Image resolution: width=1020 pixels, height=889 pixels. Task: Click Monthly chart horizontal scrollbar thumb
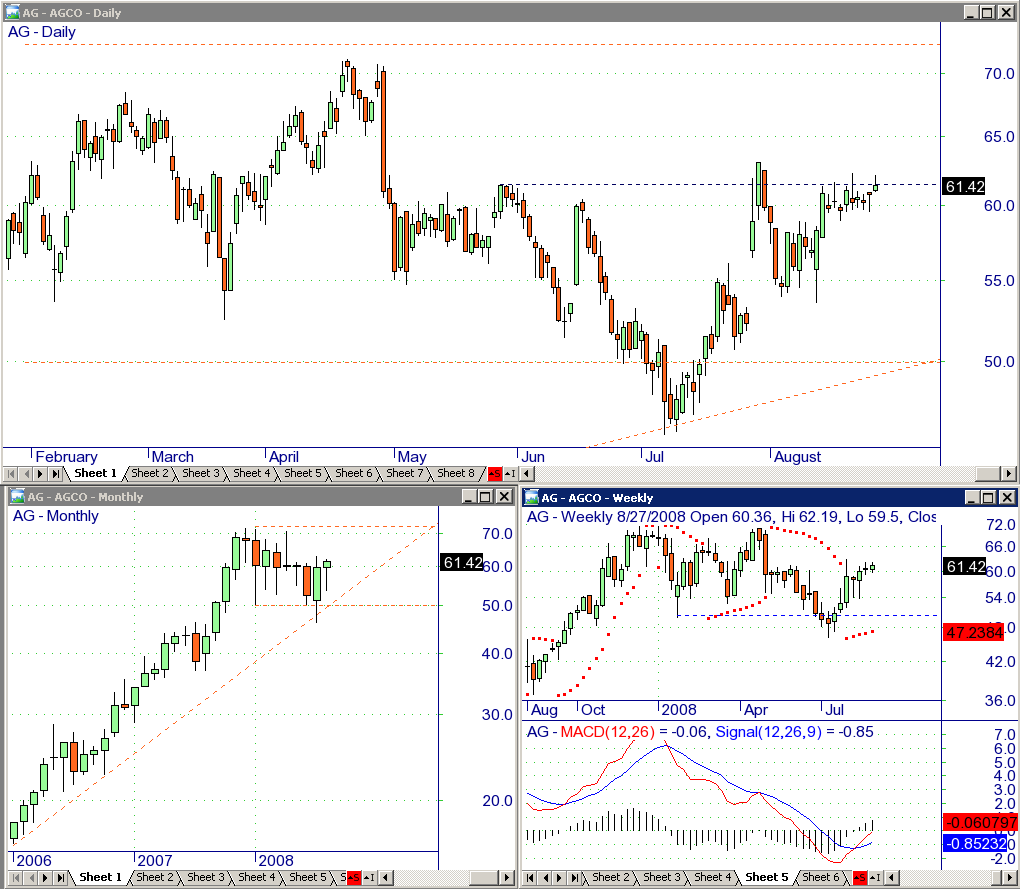pos(484,878)
